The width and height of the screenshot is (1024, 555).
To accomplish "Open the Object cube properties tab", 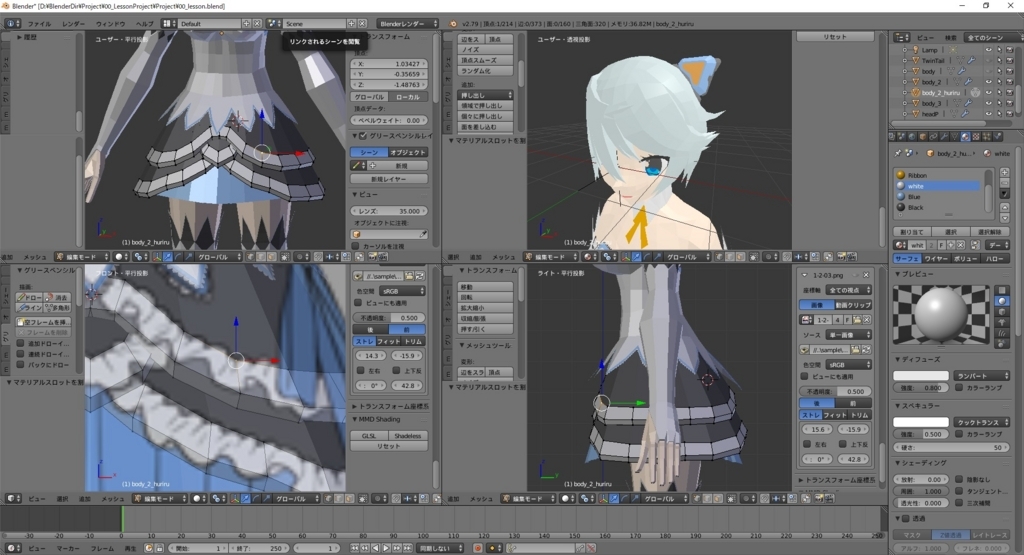I will click(922, 136).
